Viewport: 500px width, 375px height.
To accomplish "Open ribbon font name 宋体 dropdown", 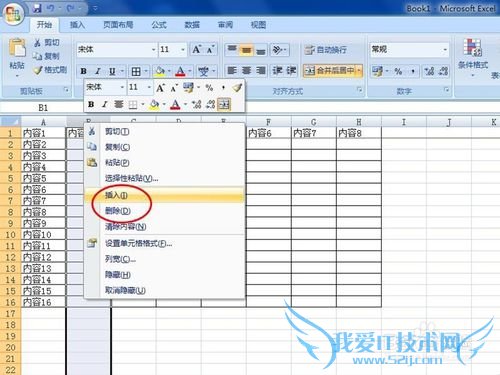I will 153,50.
